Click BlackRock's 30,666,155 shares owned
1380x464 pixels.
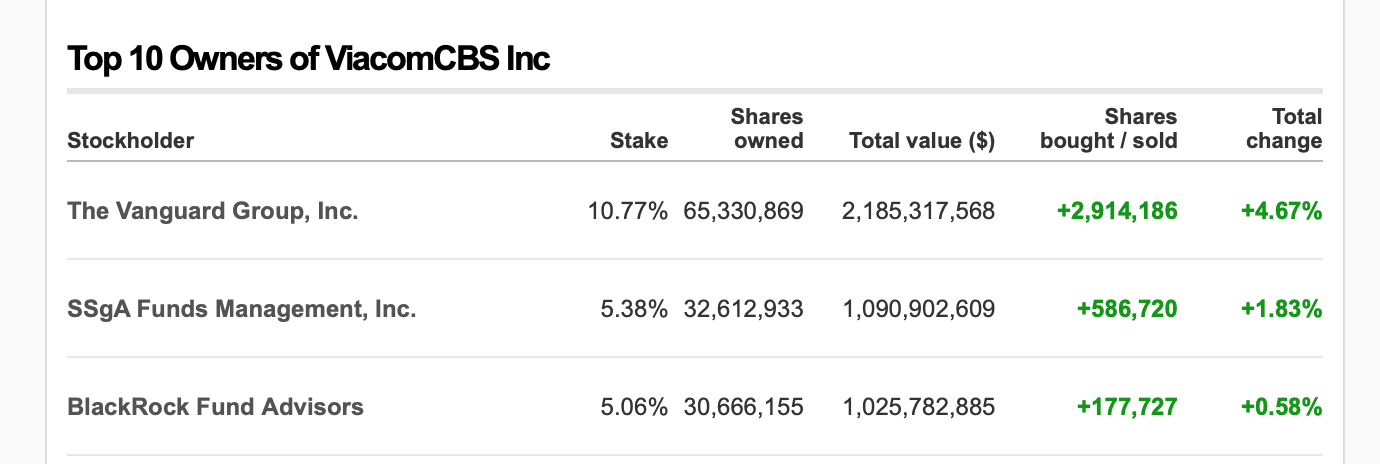[x=743, y=407]
